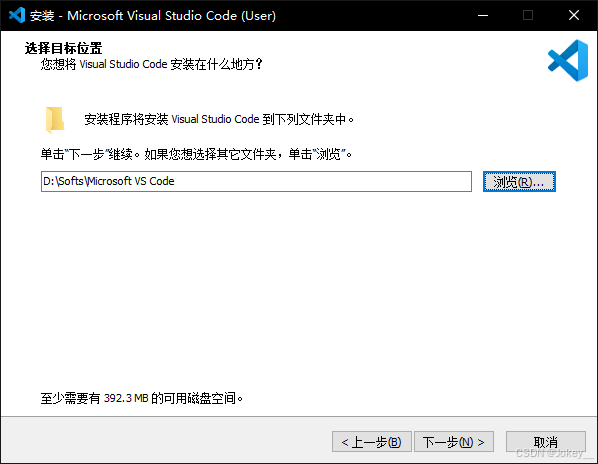Click the VS Code icon in title bar

pyautogui.click(x=17, y=15)
